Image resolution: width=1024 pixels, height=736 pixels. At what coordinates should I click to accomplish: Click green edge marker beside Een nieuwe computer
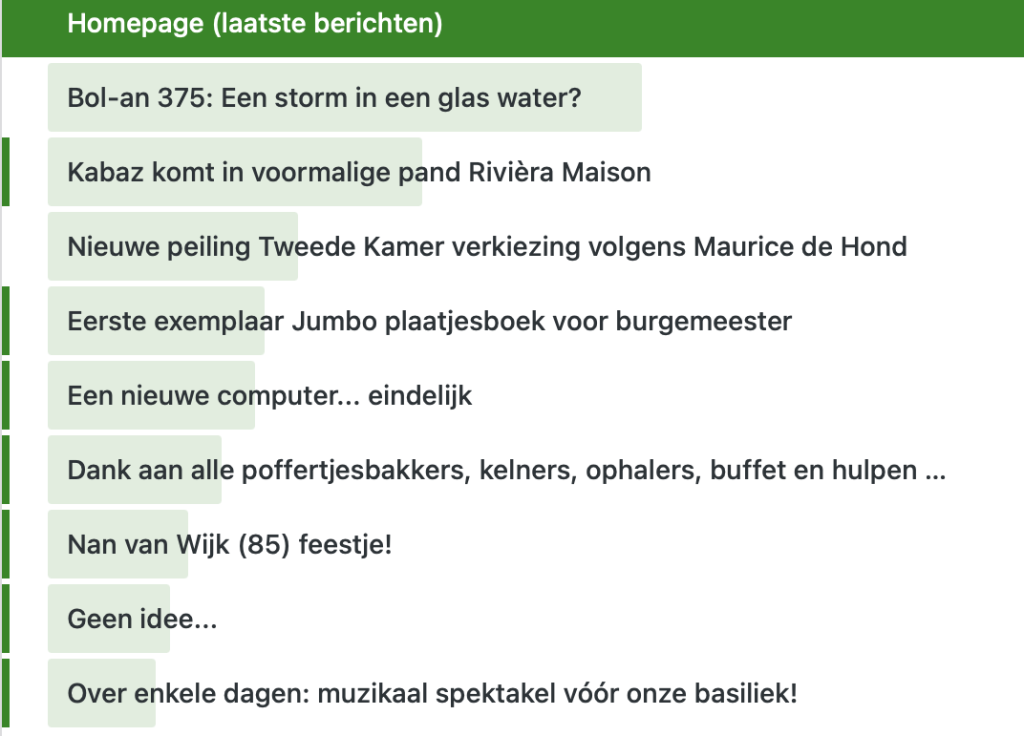pyautogui.click(x=5, y=396)
